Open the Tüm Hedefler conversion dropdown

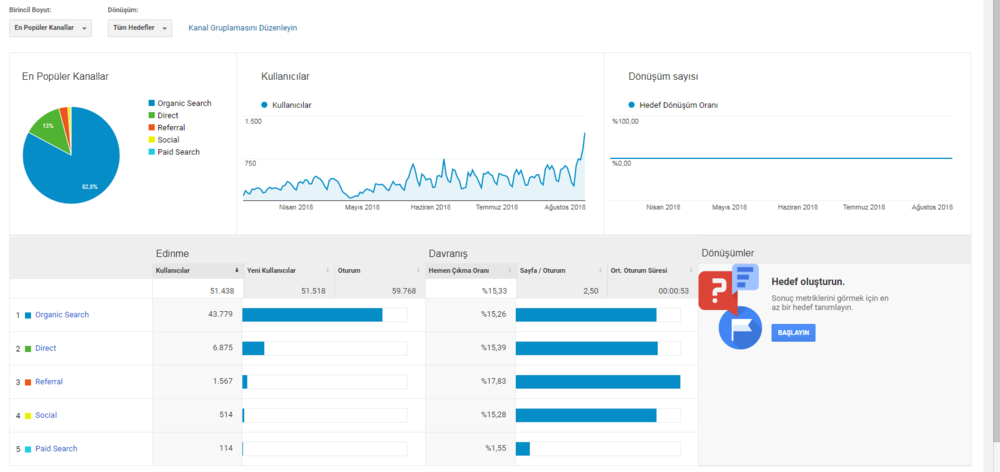(140, 28)
